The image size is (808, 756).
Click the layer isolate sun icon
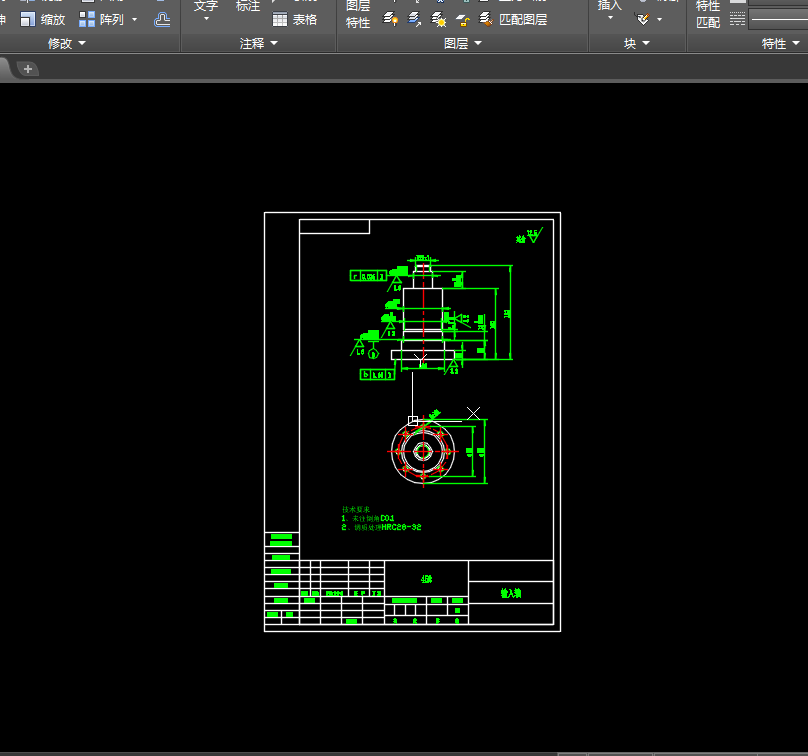click(x=439, y=20)
